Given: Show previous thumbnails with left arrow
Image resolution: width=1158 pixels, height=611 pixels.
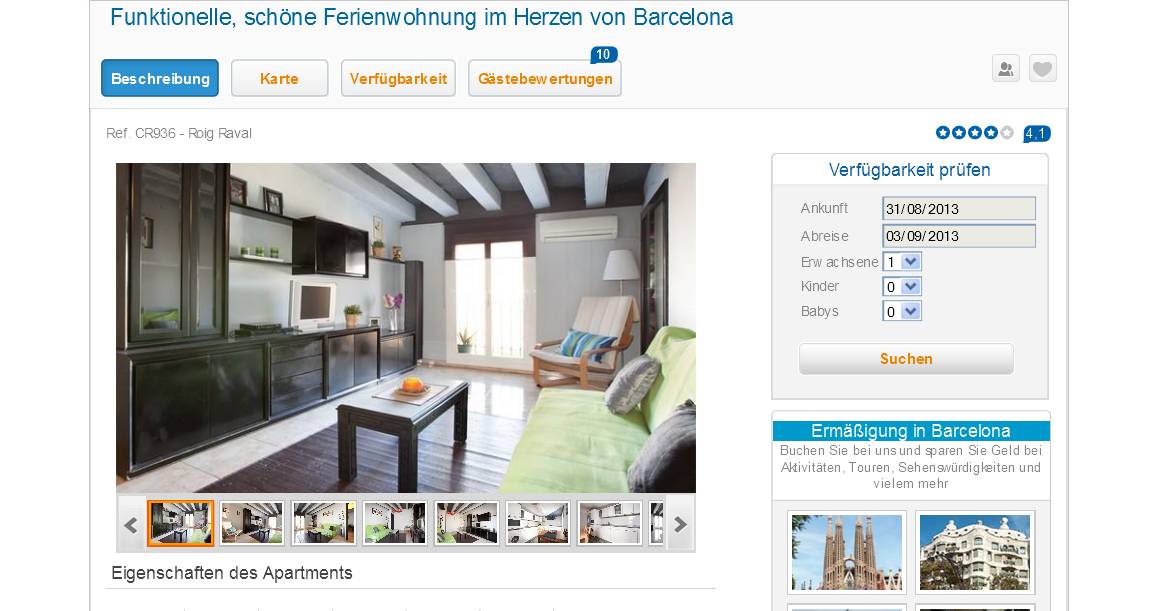Looking at the screenshot, I should click(x=131, y=525).
